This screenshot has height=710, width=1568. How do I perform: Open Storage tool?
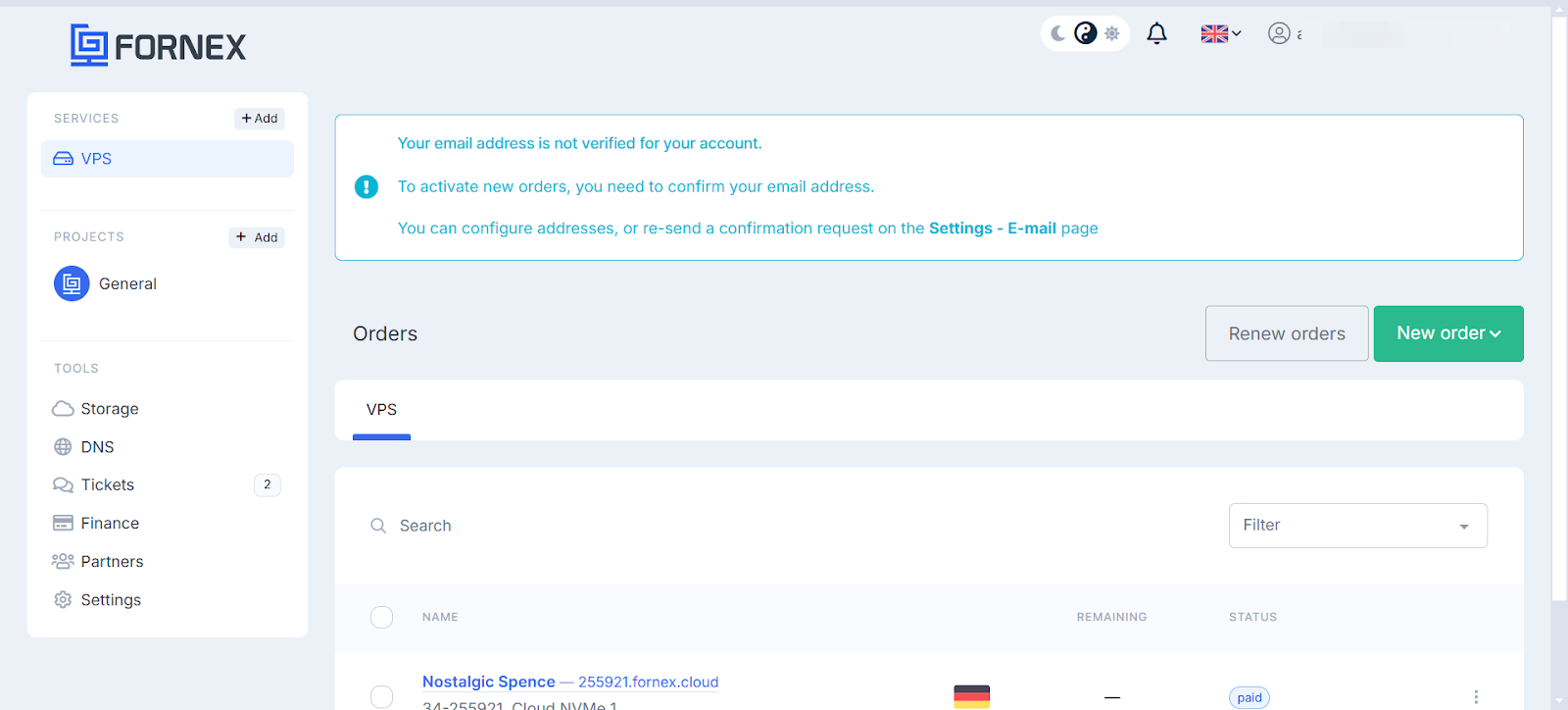(110, 409)
